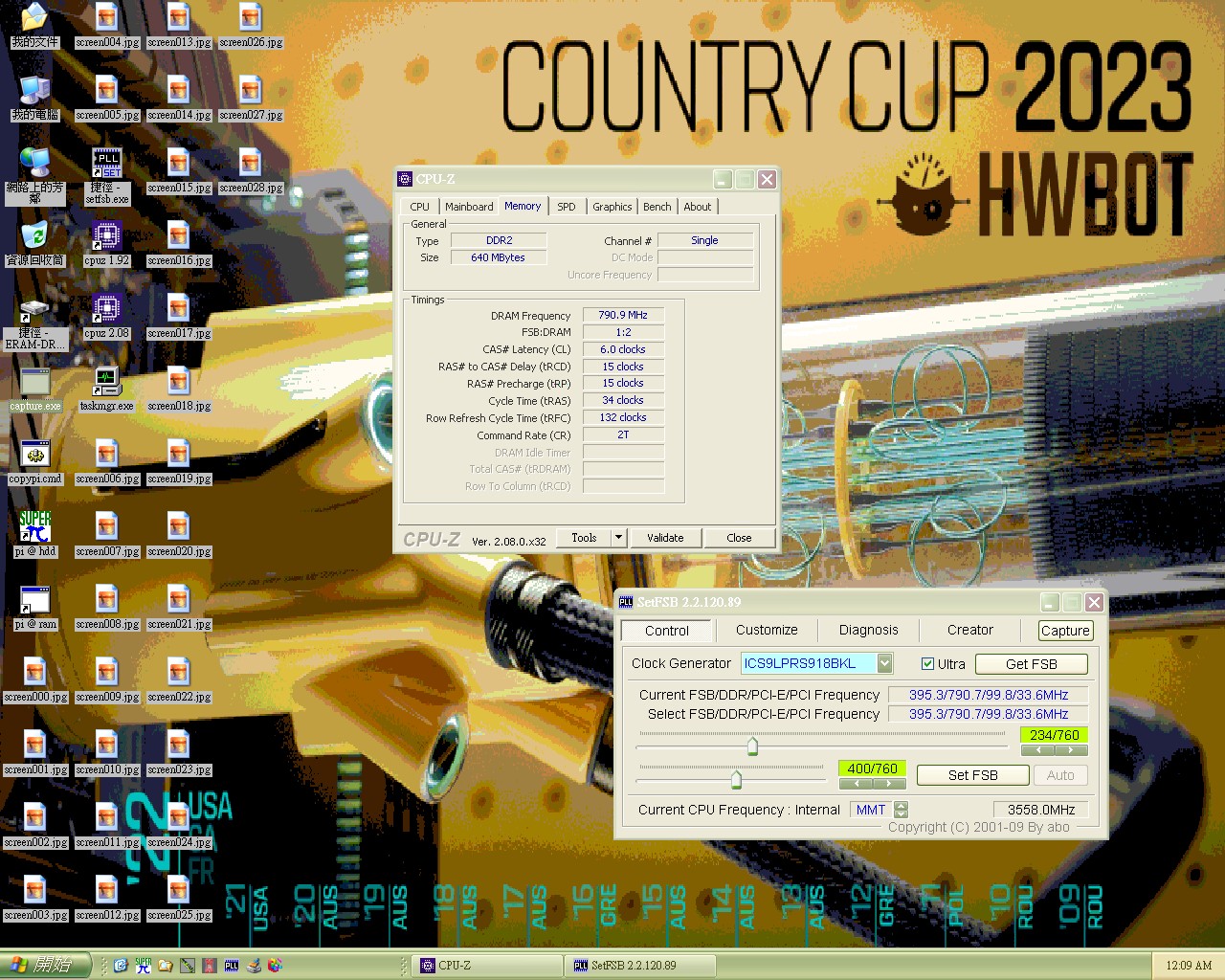Click the Select FSB/DDR frequency field

[989, 714]
